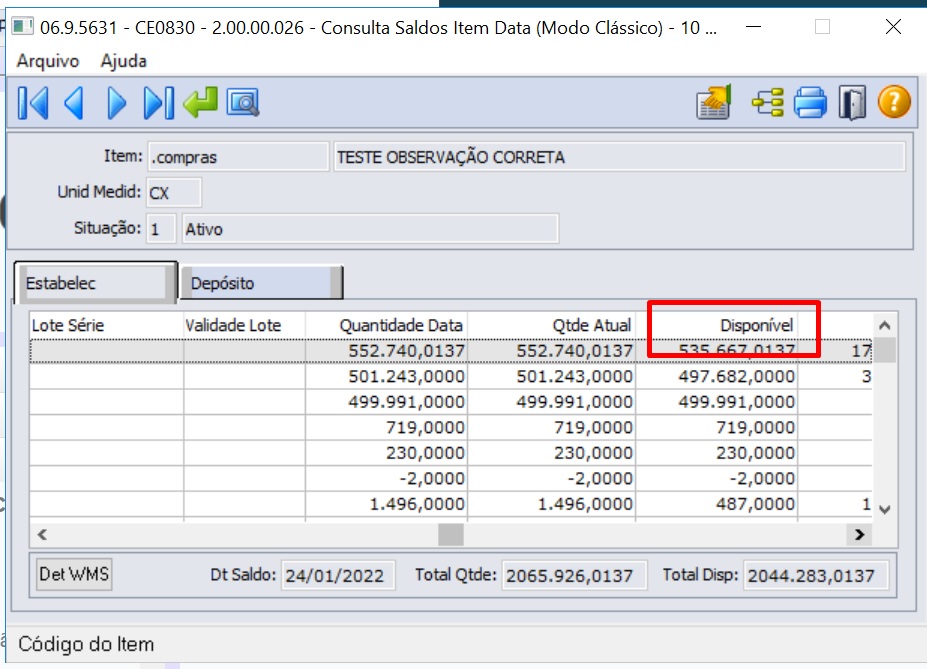Viewport: 927px width, 669px height.
Task: Click the Det WMS button
Action: pos(74,574)
